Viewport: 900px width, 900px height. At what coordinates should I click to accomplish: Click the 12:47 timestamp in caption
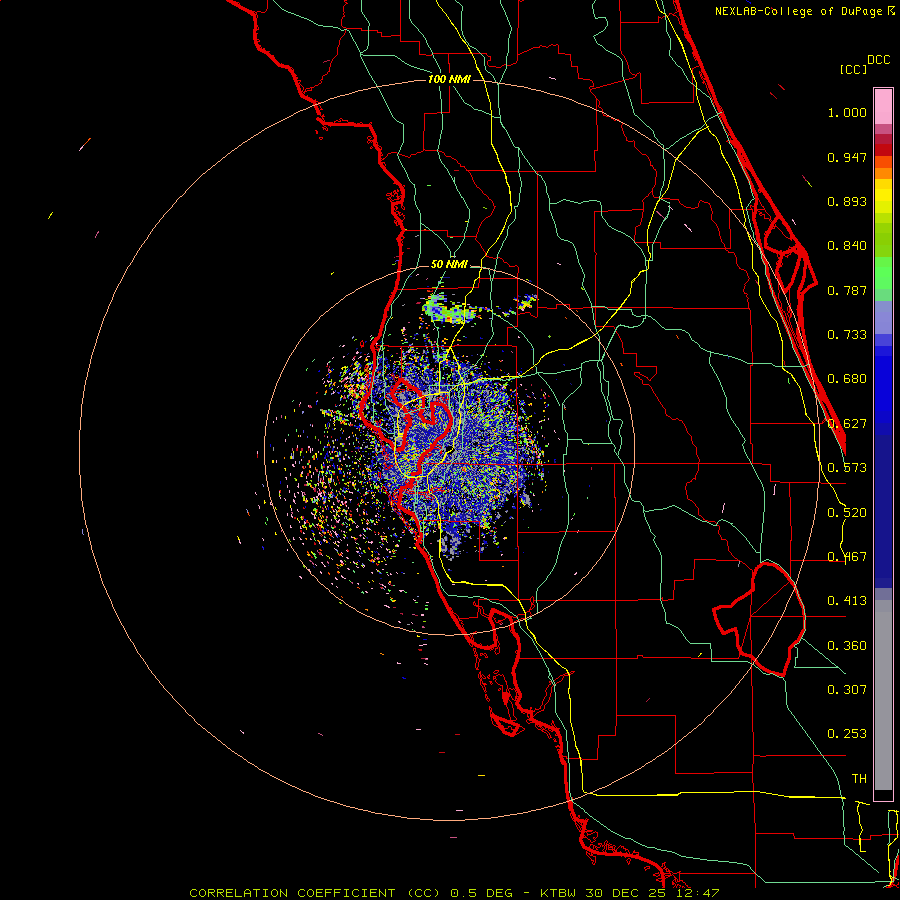(x=698, y=893)
